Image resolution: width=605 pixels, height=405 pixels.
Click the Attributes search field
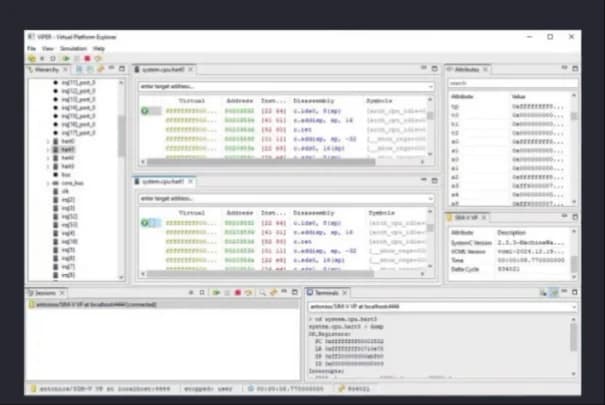[512, 83]
